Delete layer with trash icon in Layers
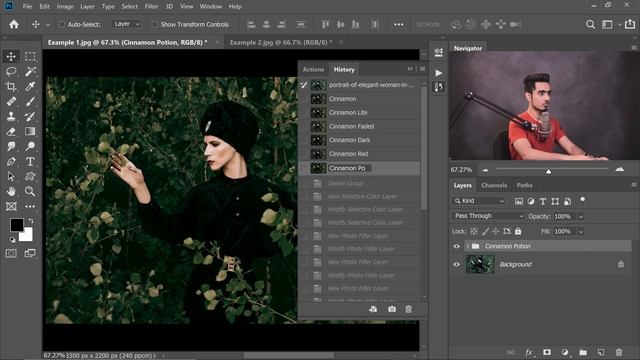The image size is (640, 360). pos(619,352)
